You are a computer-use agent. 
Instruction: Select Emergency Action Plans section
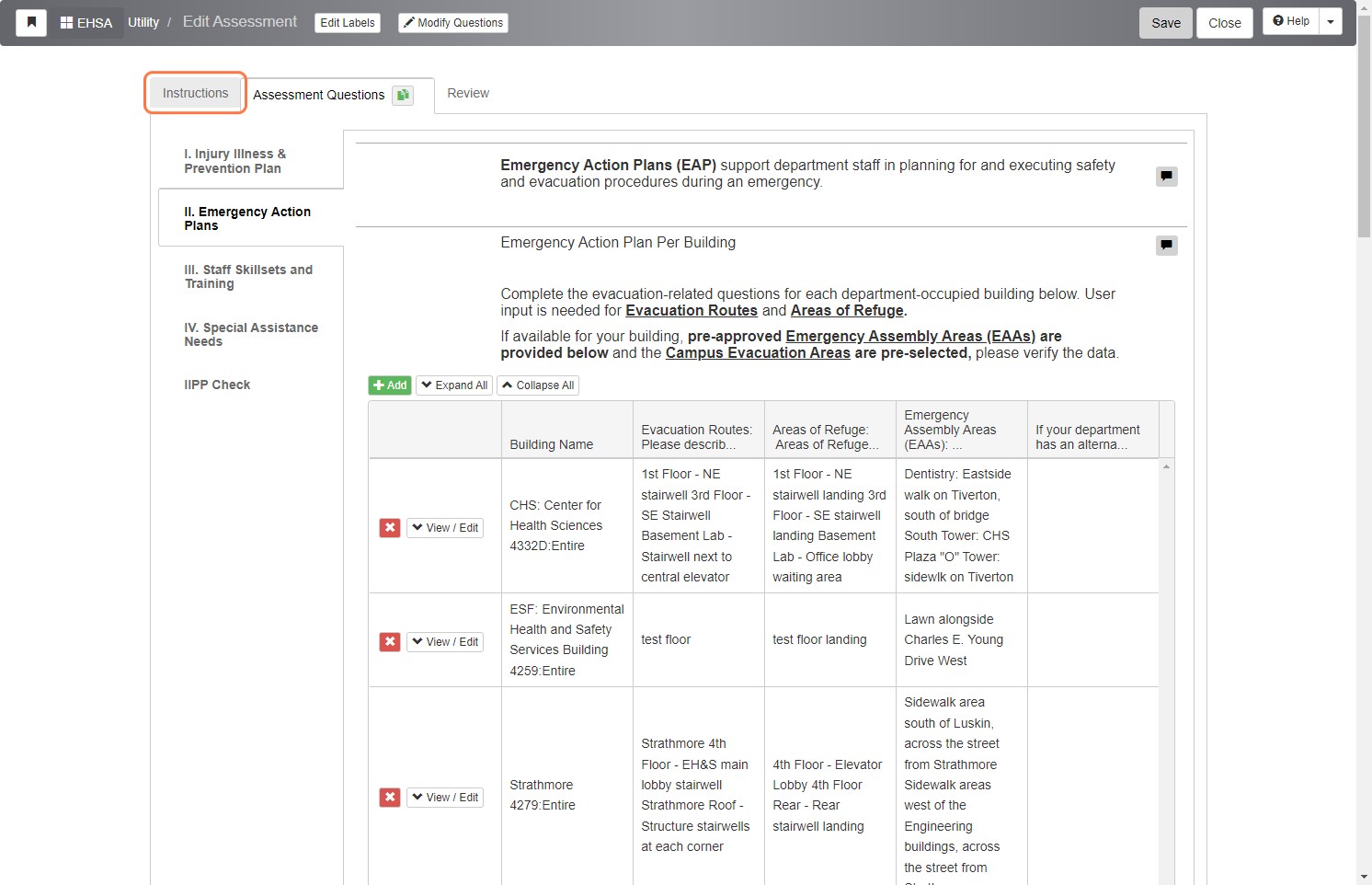251,218
